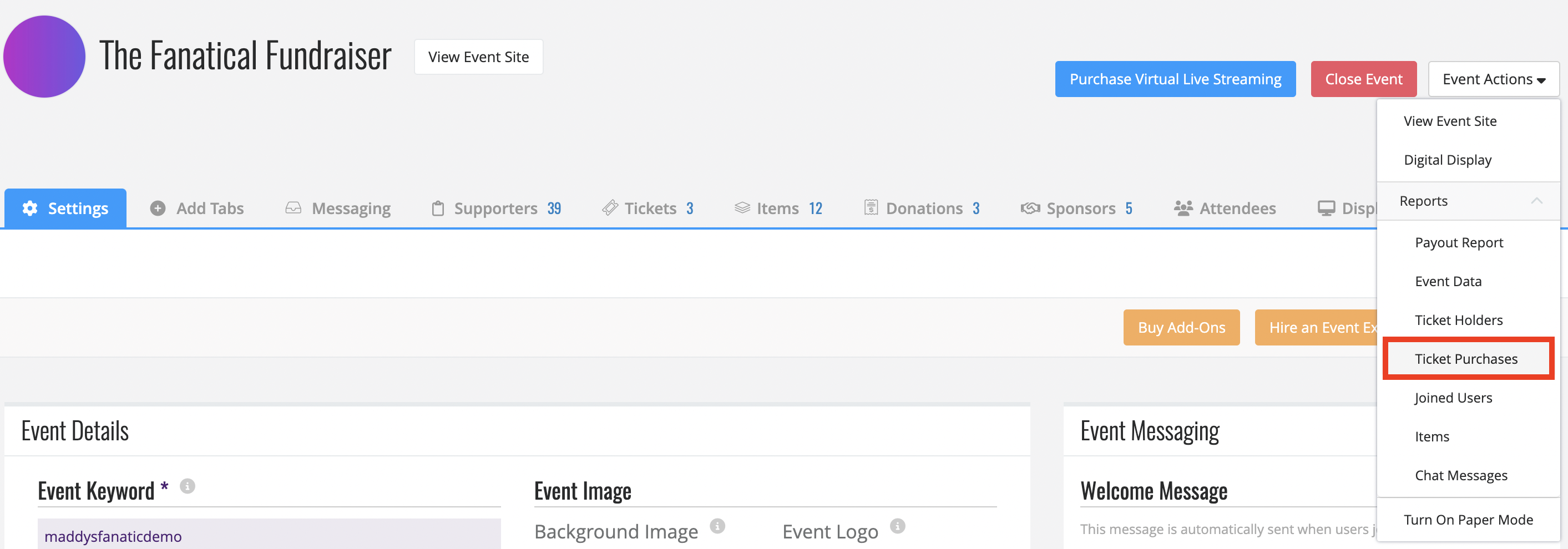Switch to the Supporters tab
This screenshot has width=1568, height=549.
(496, 208)
